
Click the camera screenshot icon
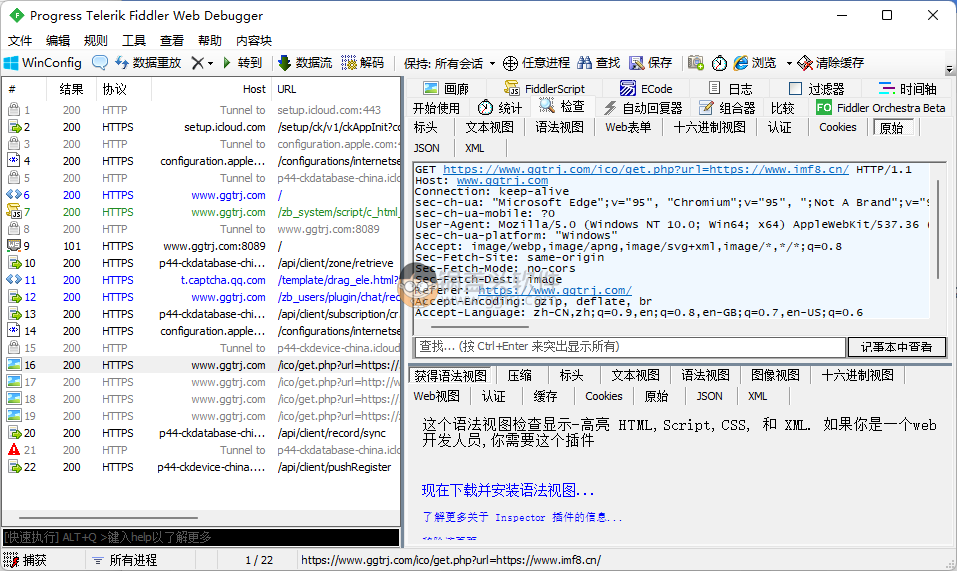(696, 63)
